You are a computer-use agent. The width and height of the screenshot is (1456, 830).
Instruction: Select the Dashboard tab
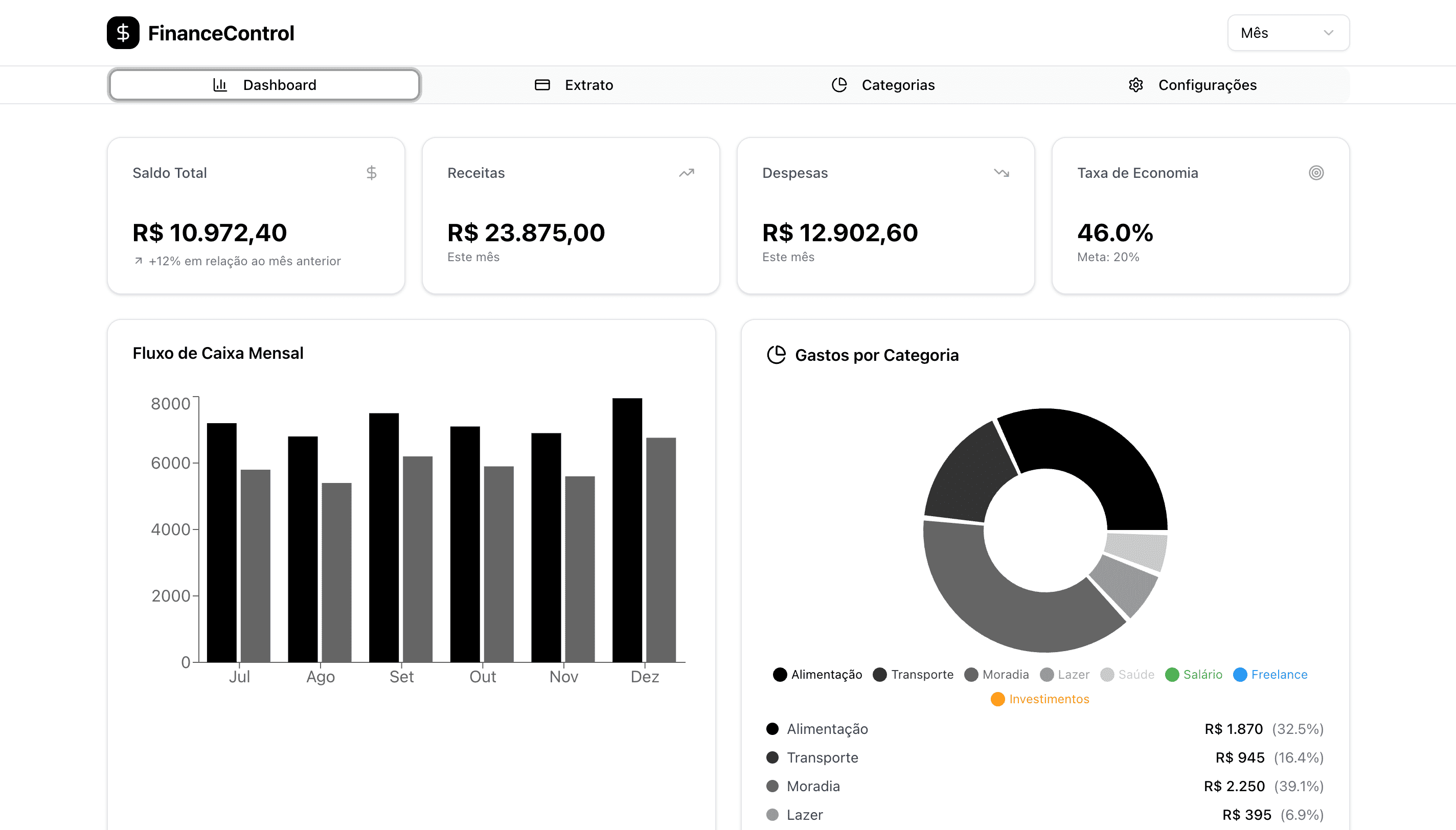coord(264,85)
